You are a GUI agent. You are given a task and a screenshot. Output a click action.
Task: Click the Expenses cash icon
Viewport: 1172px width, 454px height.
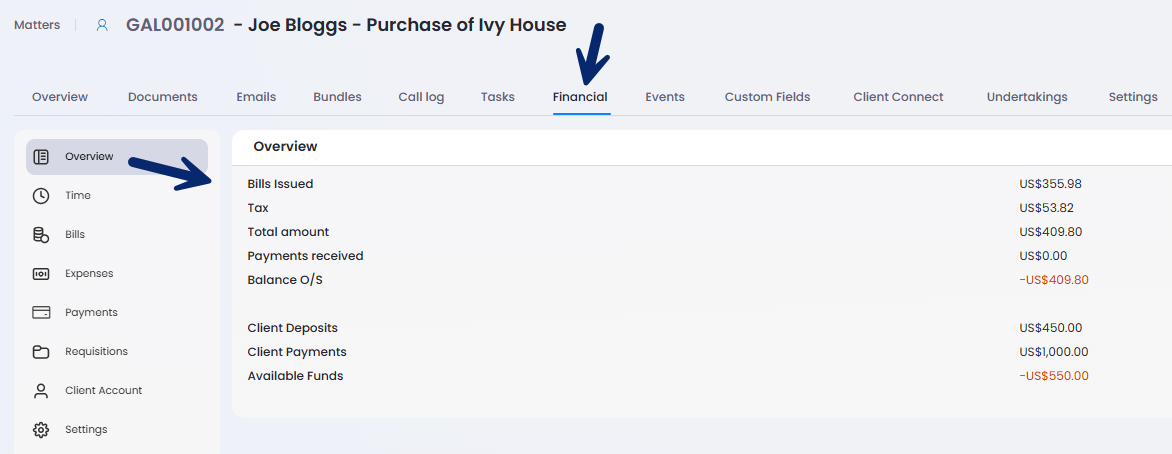[41, 274]
